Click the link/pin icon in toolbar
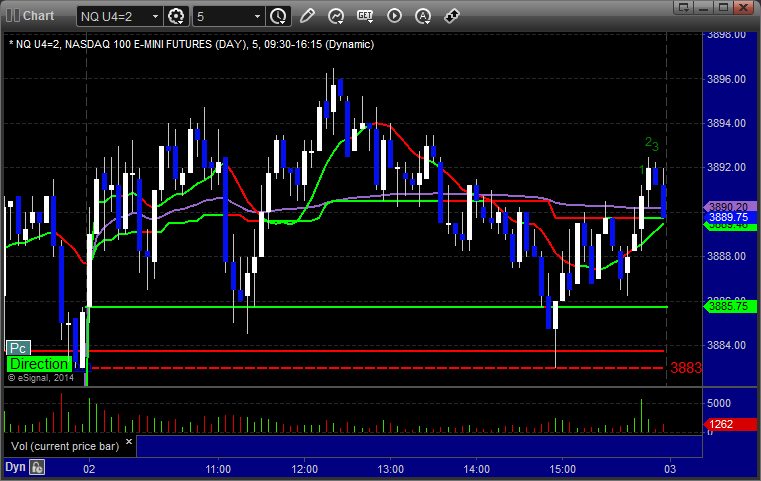The image size is (761, 481). click(451, 16)
